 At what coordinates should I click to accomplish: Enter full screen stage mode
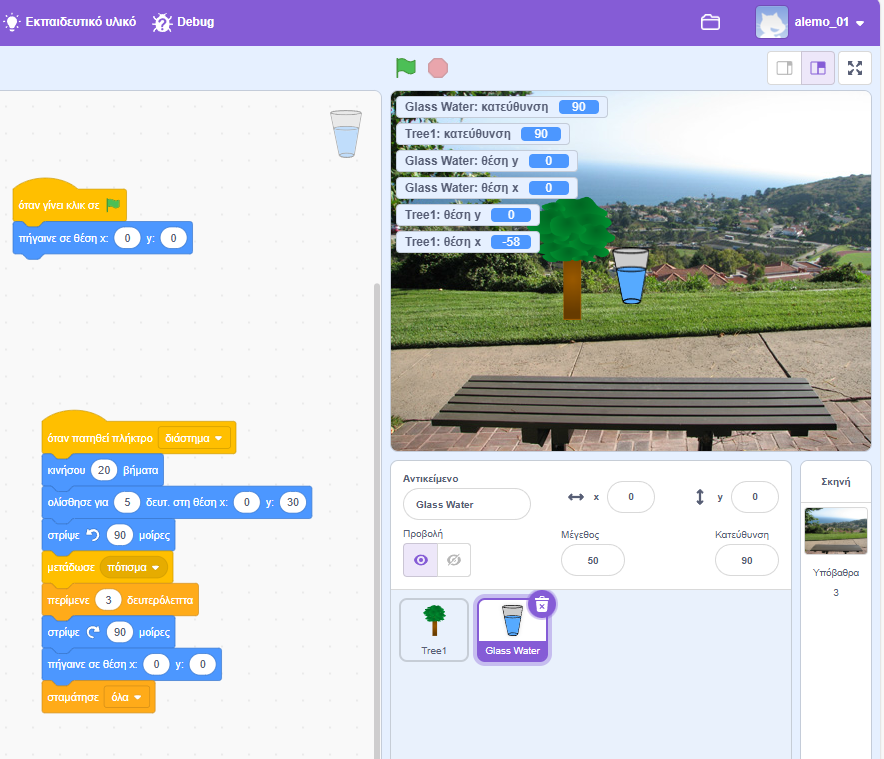pos(854,68)
